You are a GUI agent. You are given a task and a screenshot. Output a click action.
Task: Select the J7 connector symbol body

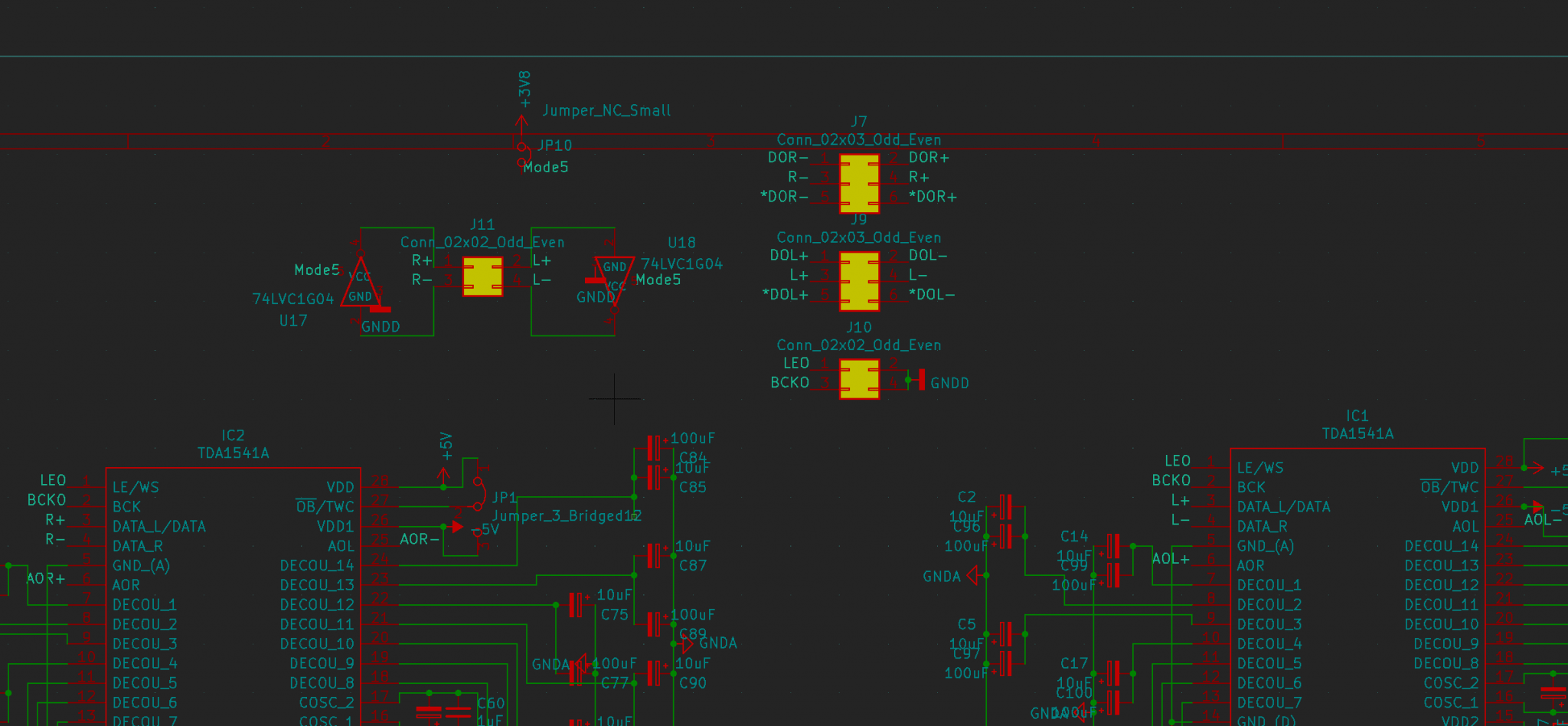pyautogui.click(x=859, y=183)
